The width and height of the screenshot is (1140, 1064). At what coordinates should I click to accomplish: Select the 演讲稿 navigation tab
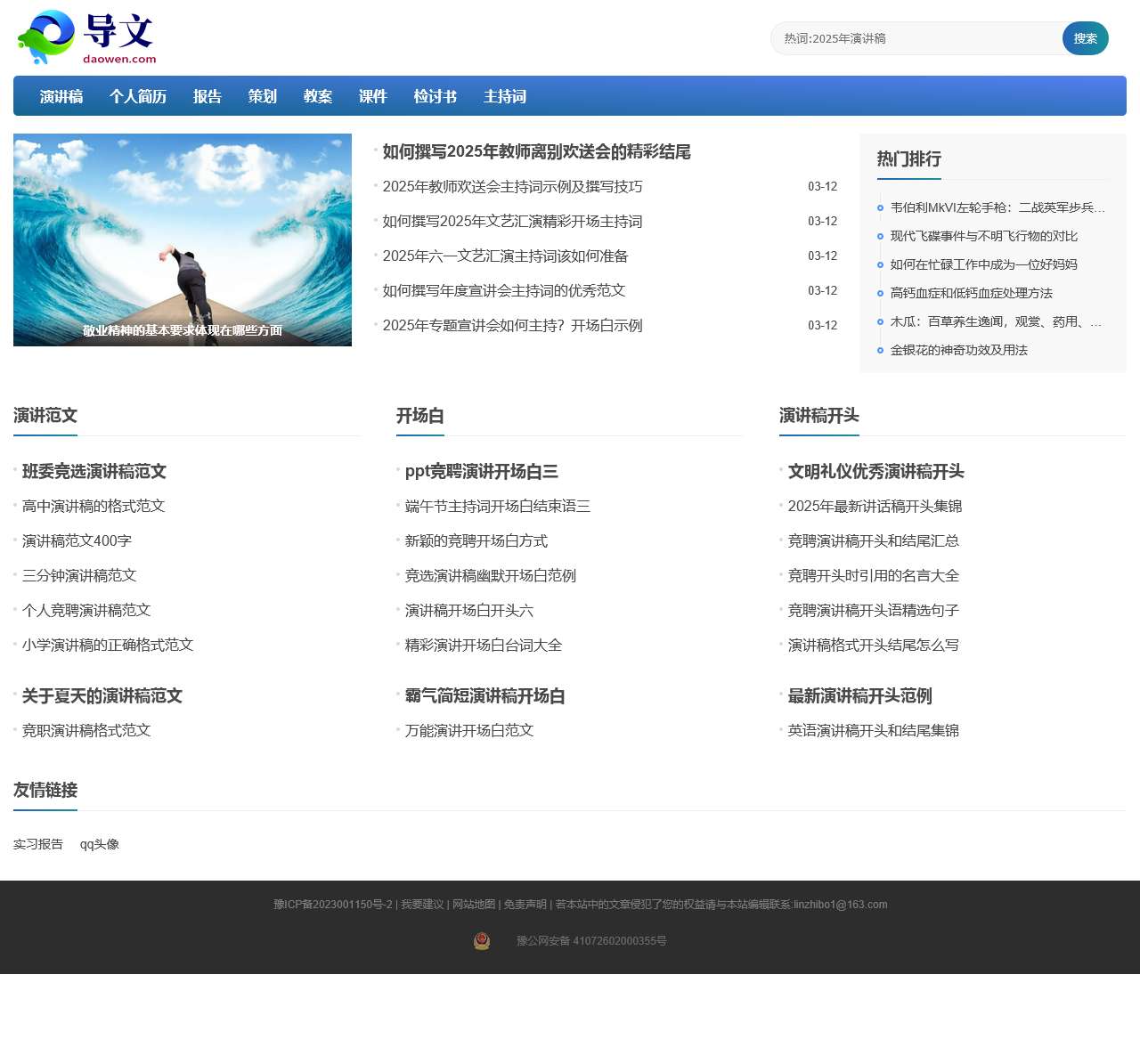(60, 96)
